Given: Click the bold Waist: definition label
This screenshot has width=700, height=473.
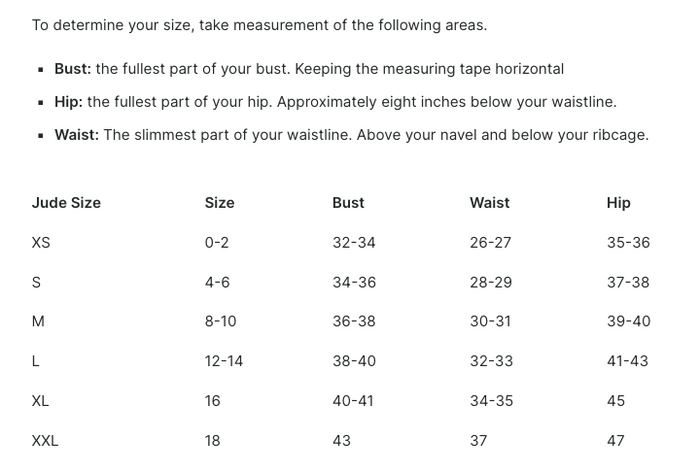Looking at the screenshot, I should point(77,135).
